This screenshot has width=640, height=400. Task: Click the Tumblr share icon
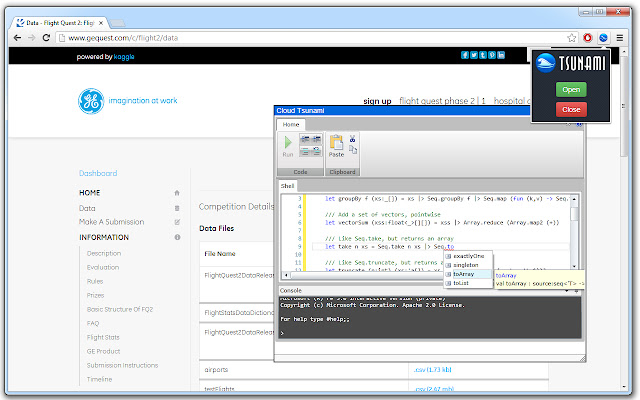pyautogui.click(x=483, y=55)
